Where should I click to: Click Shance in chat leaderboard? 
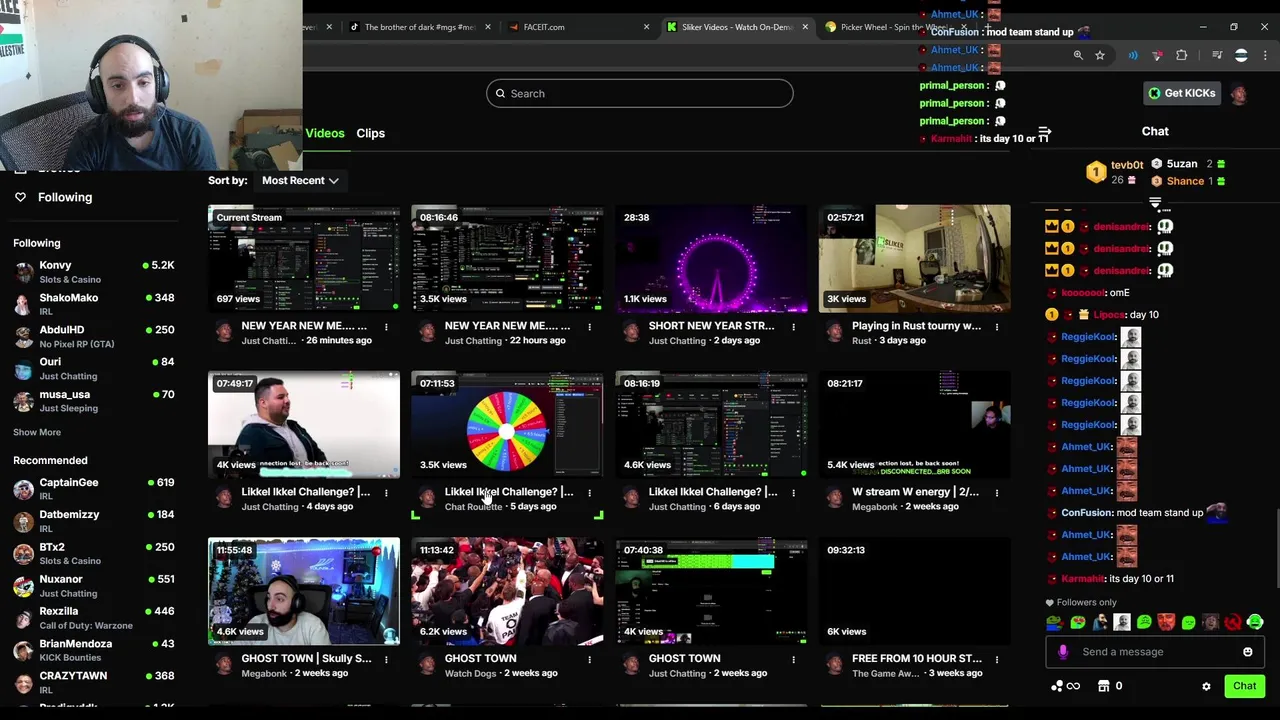point(1188,181)
